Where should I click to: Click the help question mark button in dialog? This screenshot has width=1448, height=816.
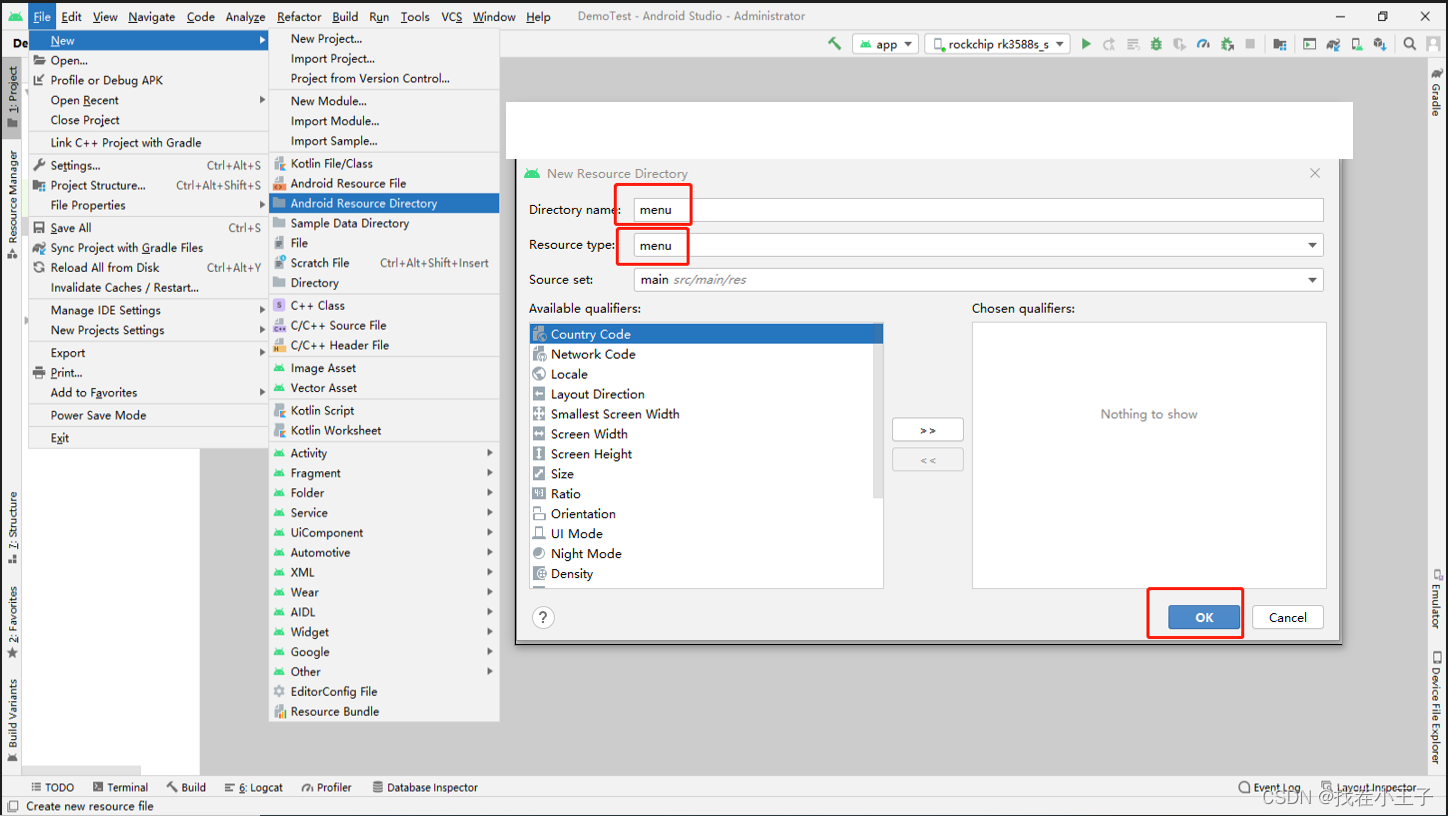click(x=543, y=617)
